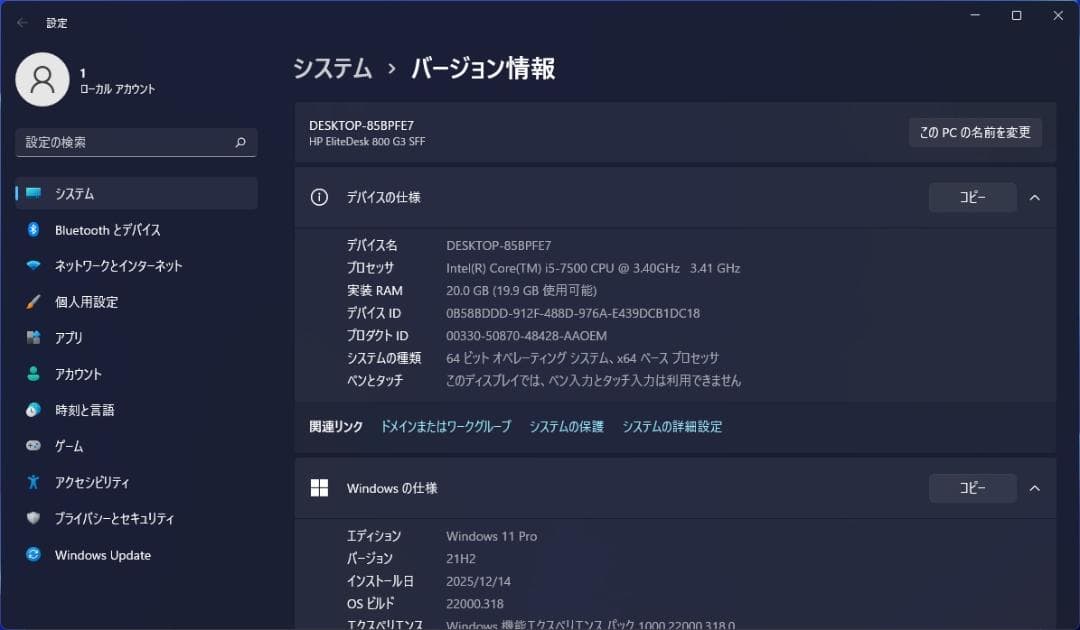Viewport: 1080px width, 630px height.
Task: Select the バージョン情報 breadcrumb
Action: click(x=482, y=68)
